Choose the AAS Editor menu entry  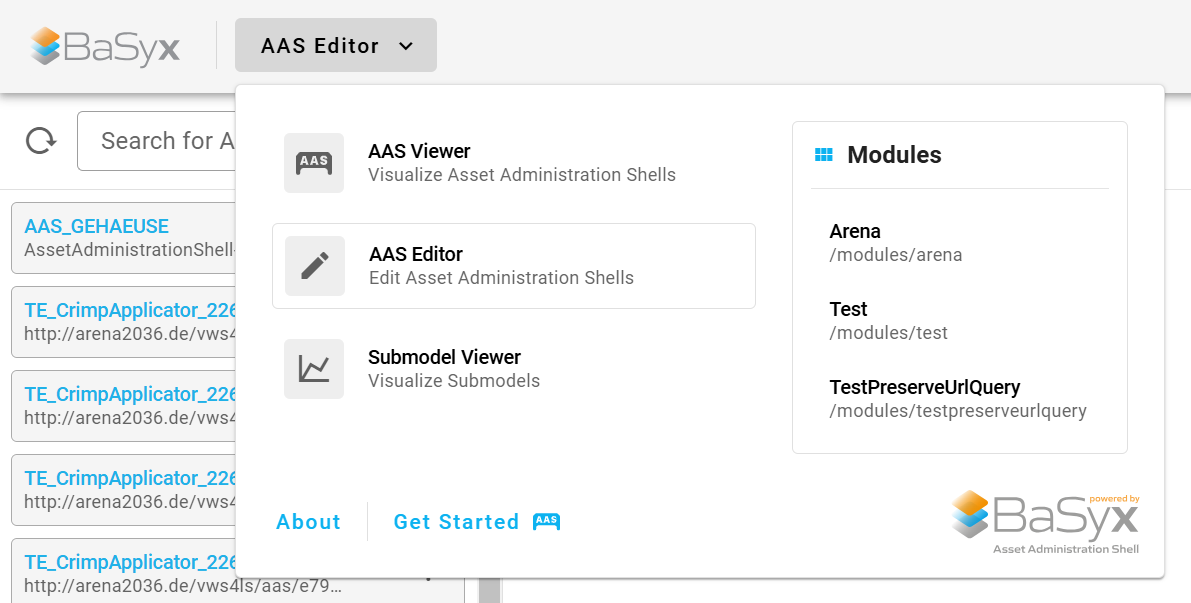(x=513, y=266)
